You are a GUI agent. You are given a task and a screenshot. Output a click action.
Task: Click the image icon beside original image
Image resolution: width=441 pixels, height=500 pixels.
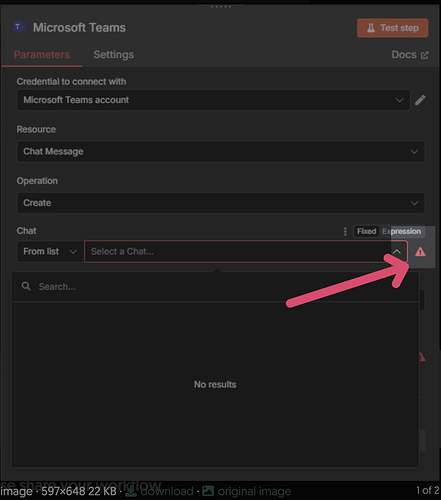208,491
